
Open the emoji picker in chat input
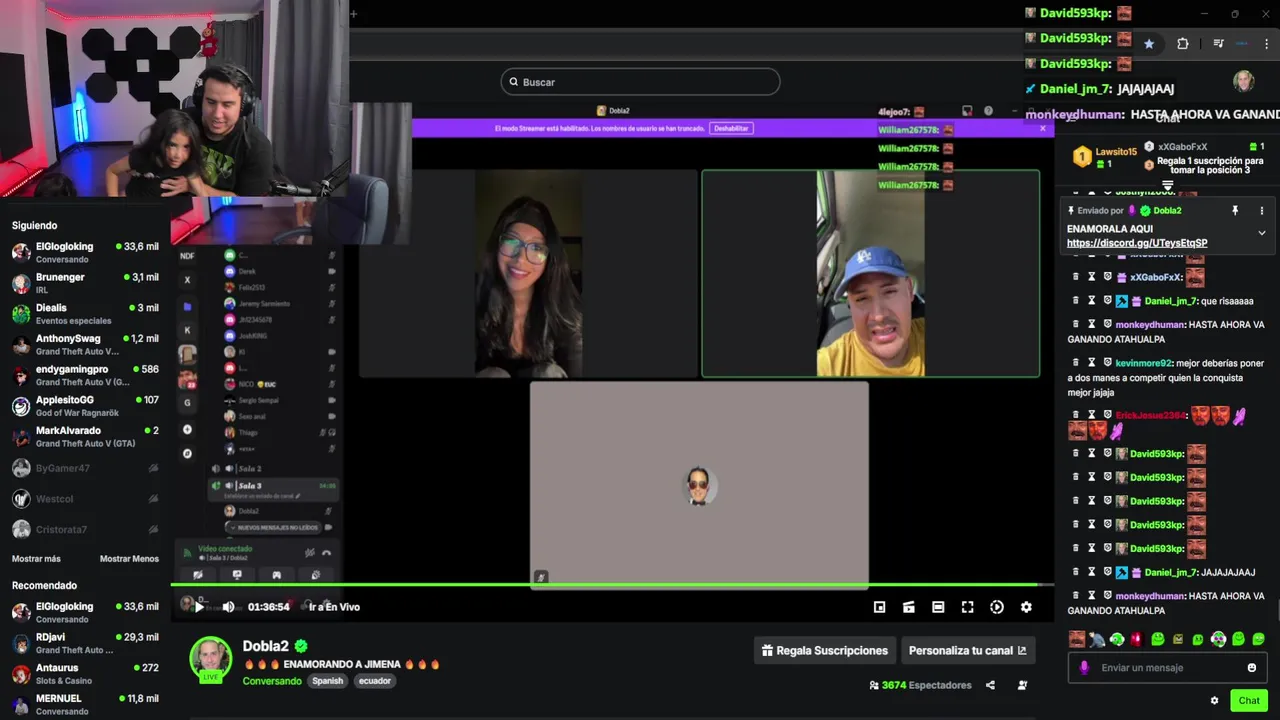click(x=1252, y=668)
